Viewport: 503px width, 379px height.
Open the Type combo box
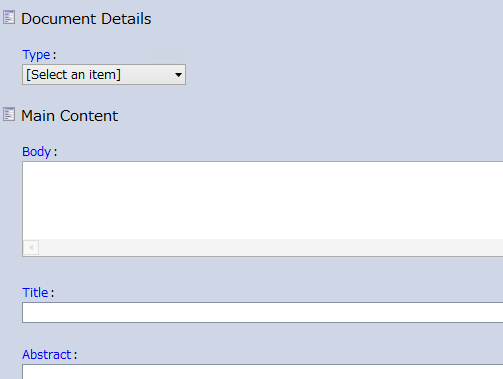(104, 75)
